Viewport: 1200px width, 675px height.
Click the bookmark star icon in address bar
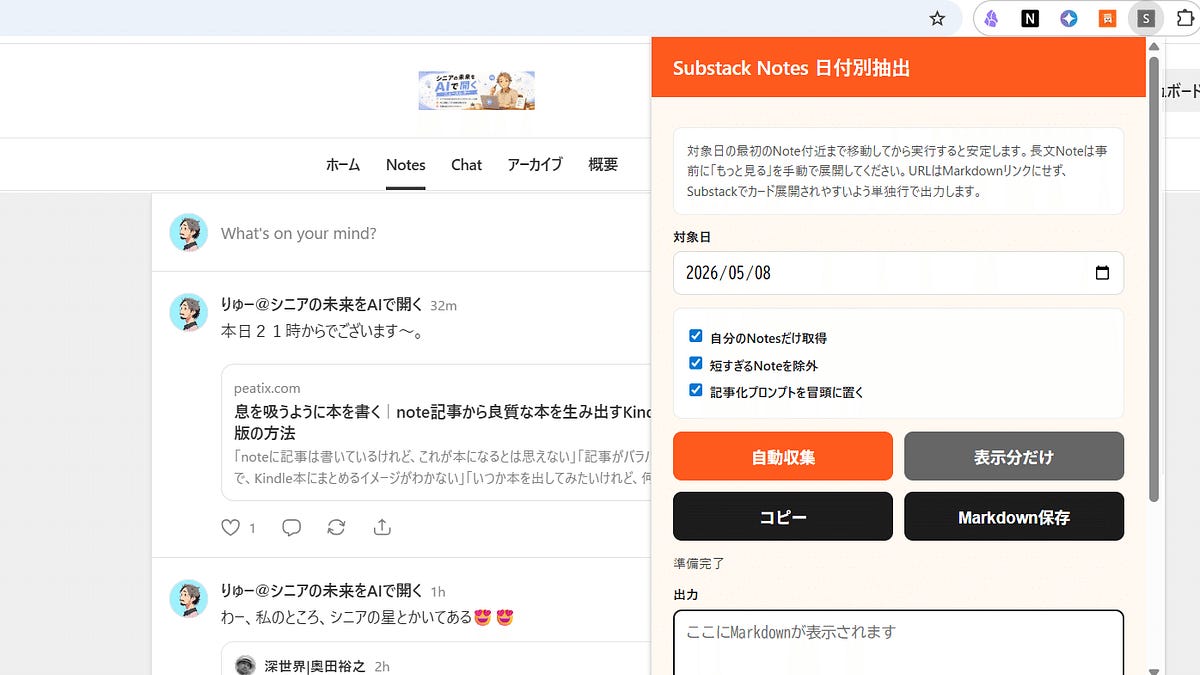937,18
